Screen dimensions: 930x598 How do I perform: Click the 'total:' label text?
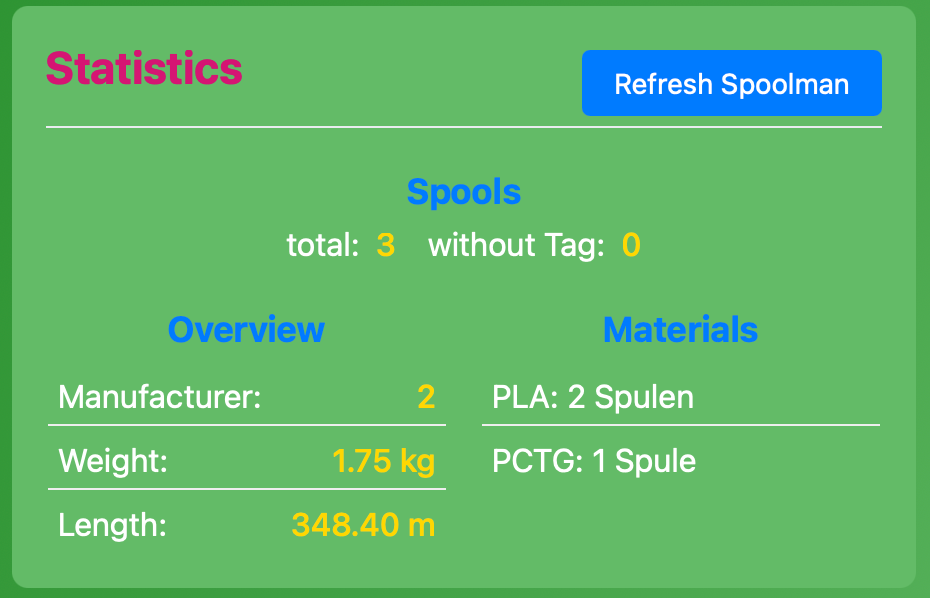(322, 245)
